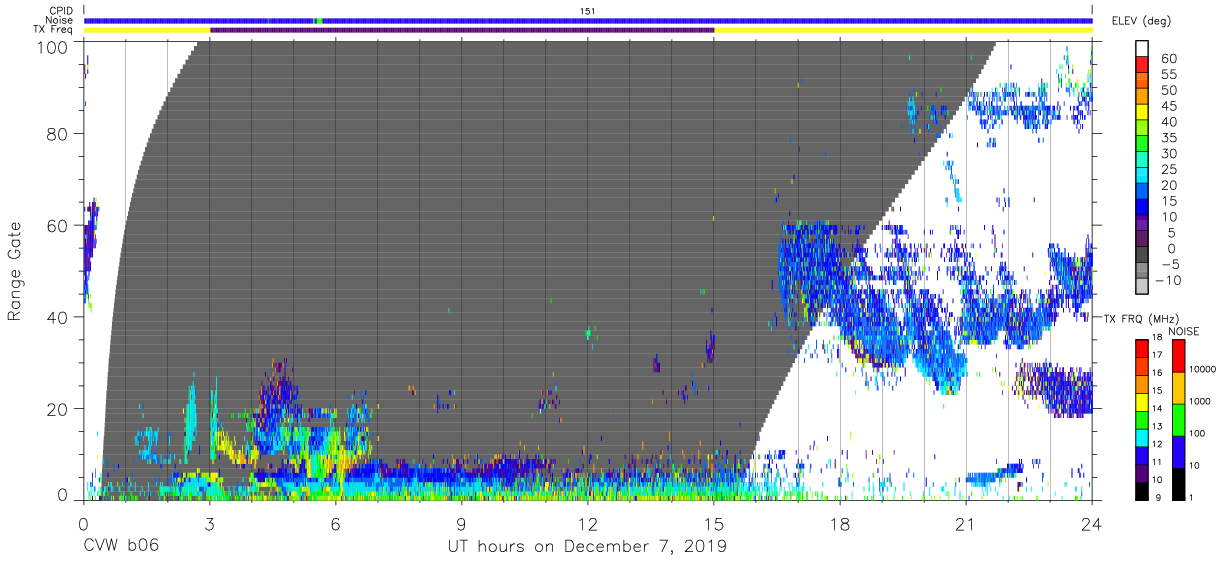Click the y-axis Range Gate label '40'
This screenshot has width=1228, height=567.
(x=59, y=317)
